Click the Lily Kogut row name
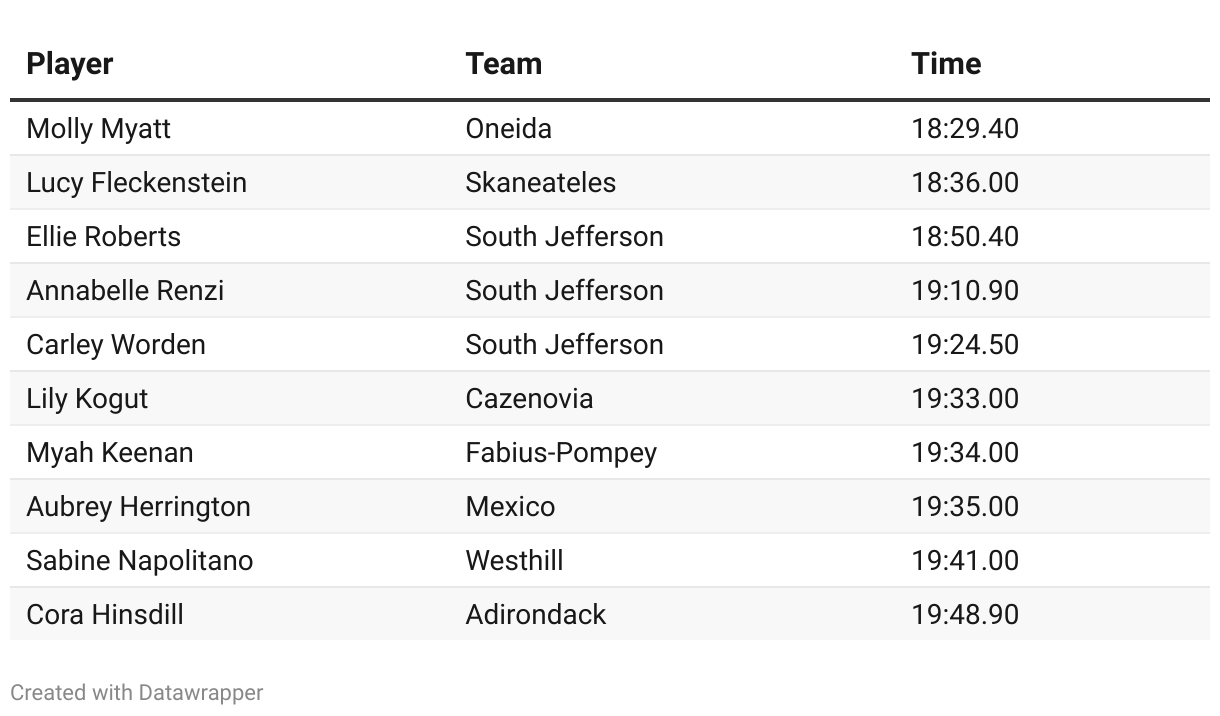 tap(87, 399)
